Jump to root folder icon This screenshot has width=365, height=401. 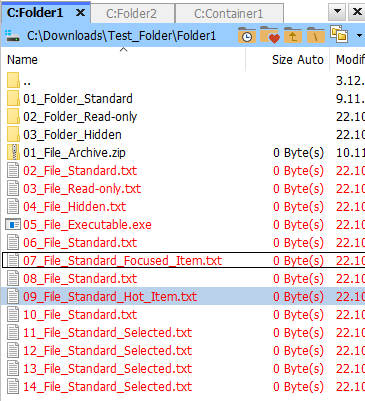pos(315,35)
